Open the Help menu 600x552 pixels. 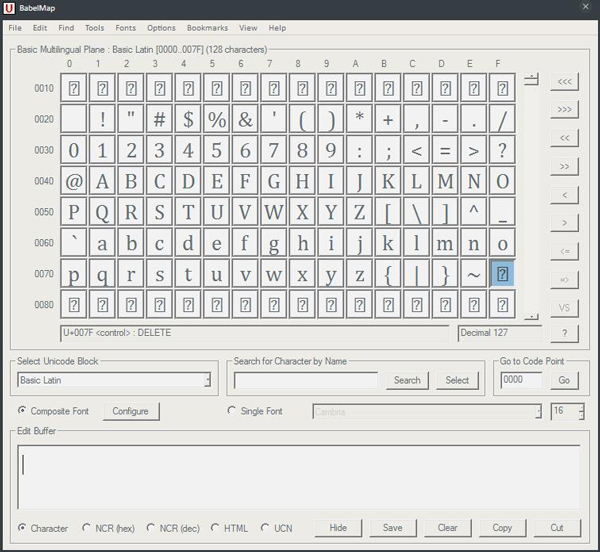[277, 28]
